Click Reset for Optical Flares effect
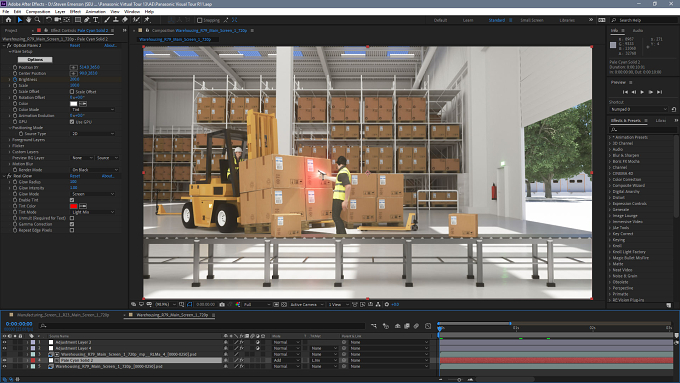 coord(75,46)
